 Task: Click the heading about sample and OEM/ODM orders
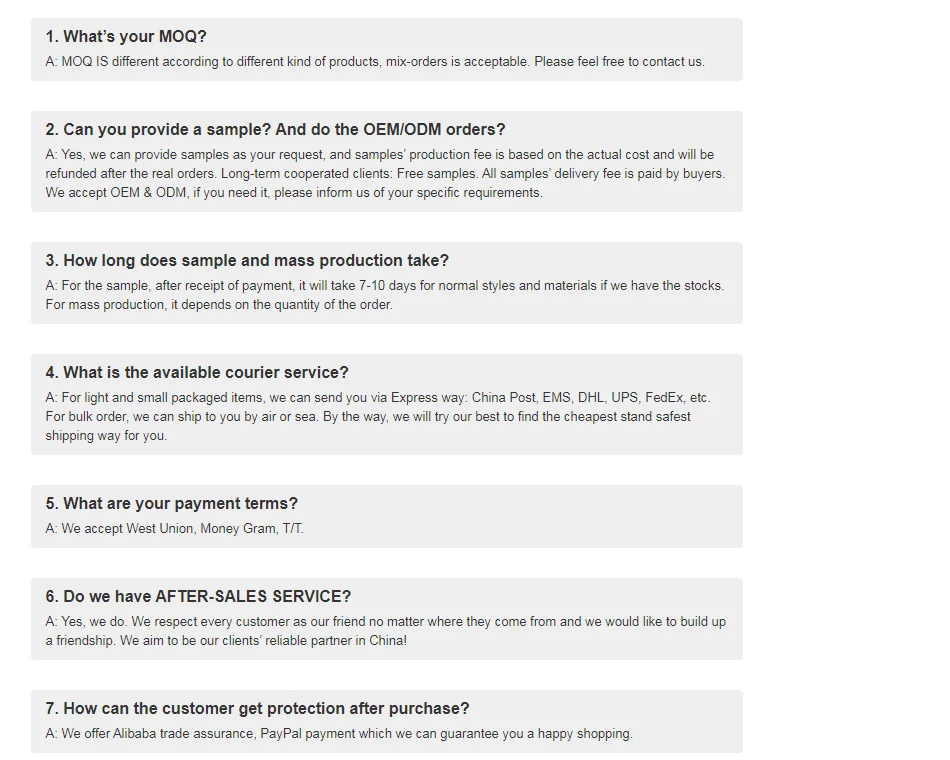[x=275, y=130]
